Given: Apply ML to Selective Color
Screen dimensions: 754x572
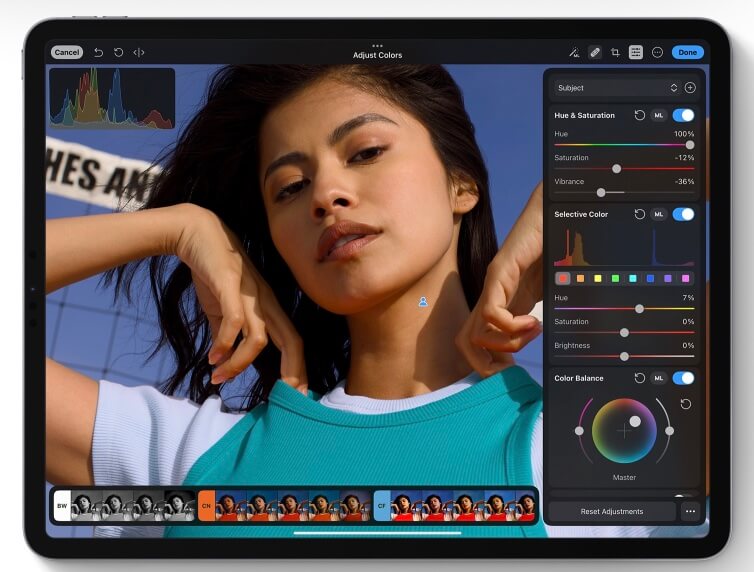Looking at the screenshot, I should [658, 214].
